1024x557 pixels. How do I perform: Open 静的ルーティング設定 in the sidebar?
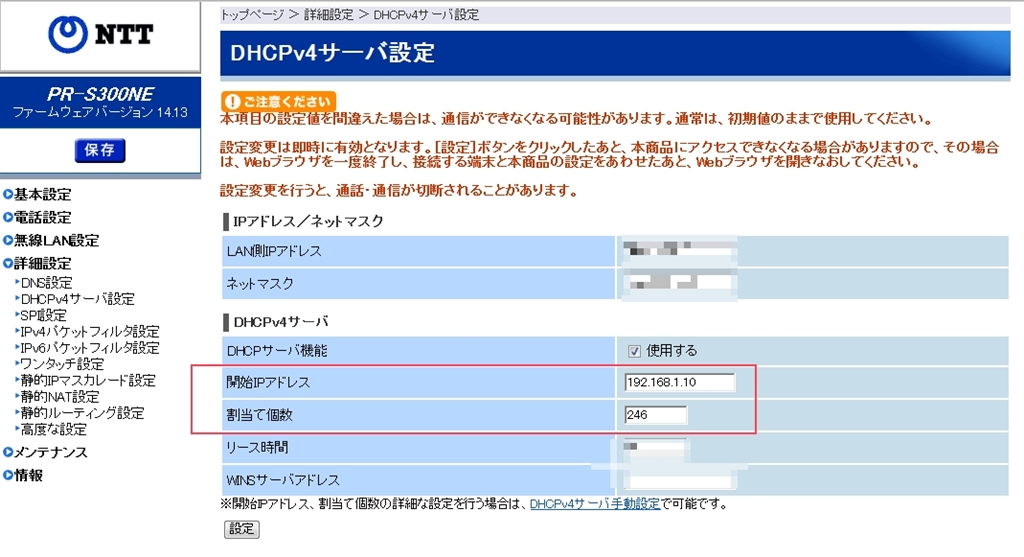point(82,413)
